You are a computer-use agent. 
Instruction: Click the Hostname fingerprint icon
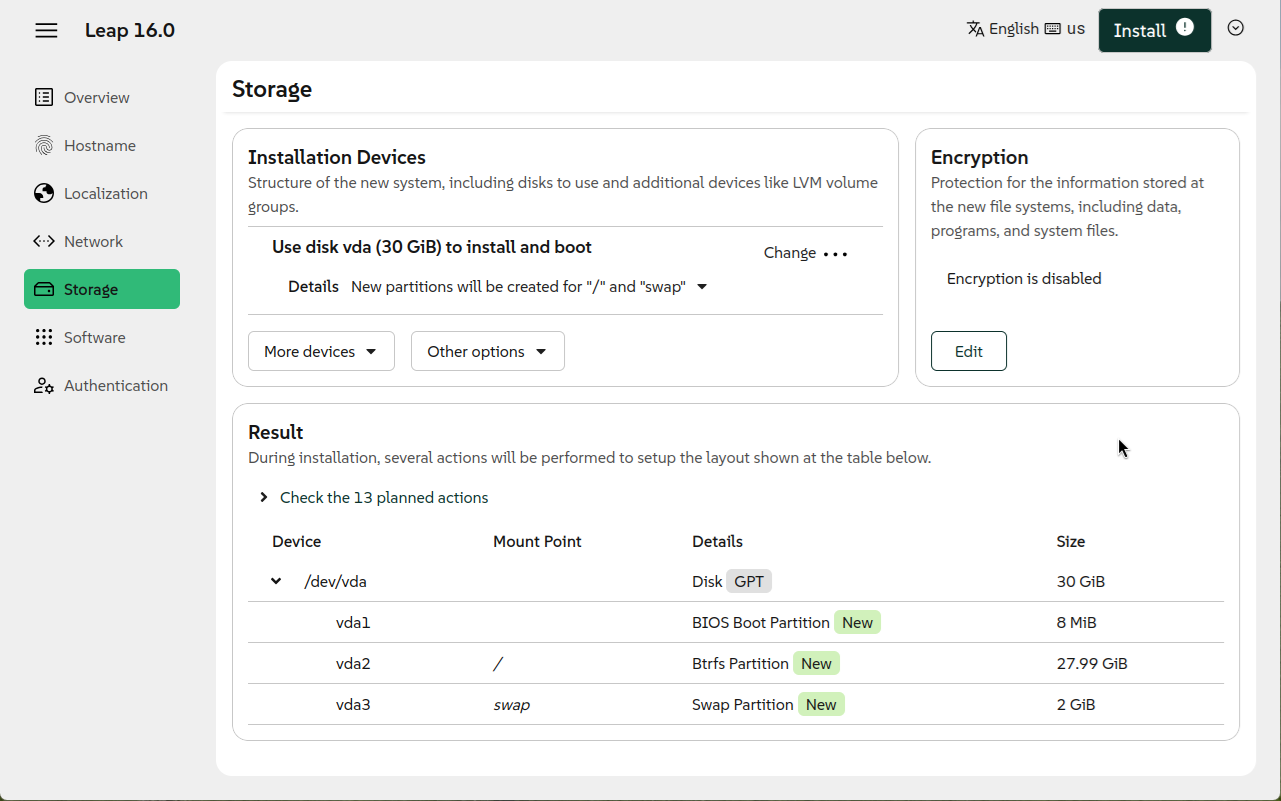click(x=44, y=145)
